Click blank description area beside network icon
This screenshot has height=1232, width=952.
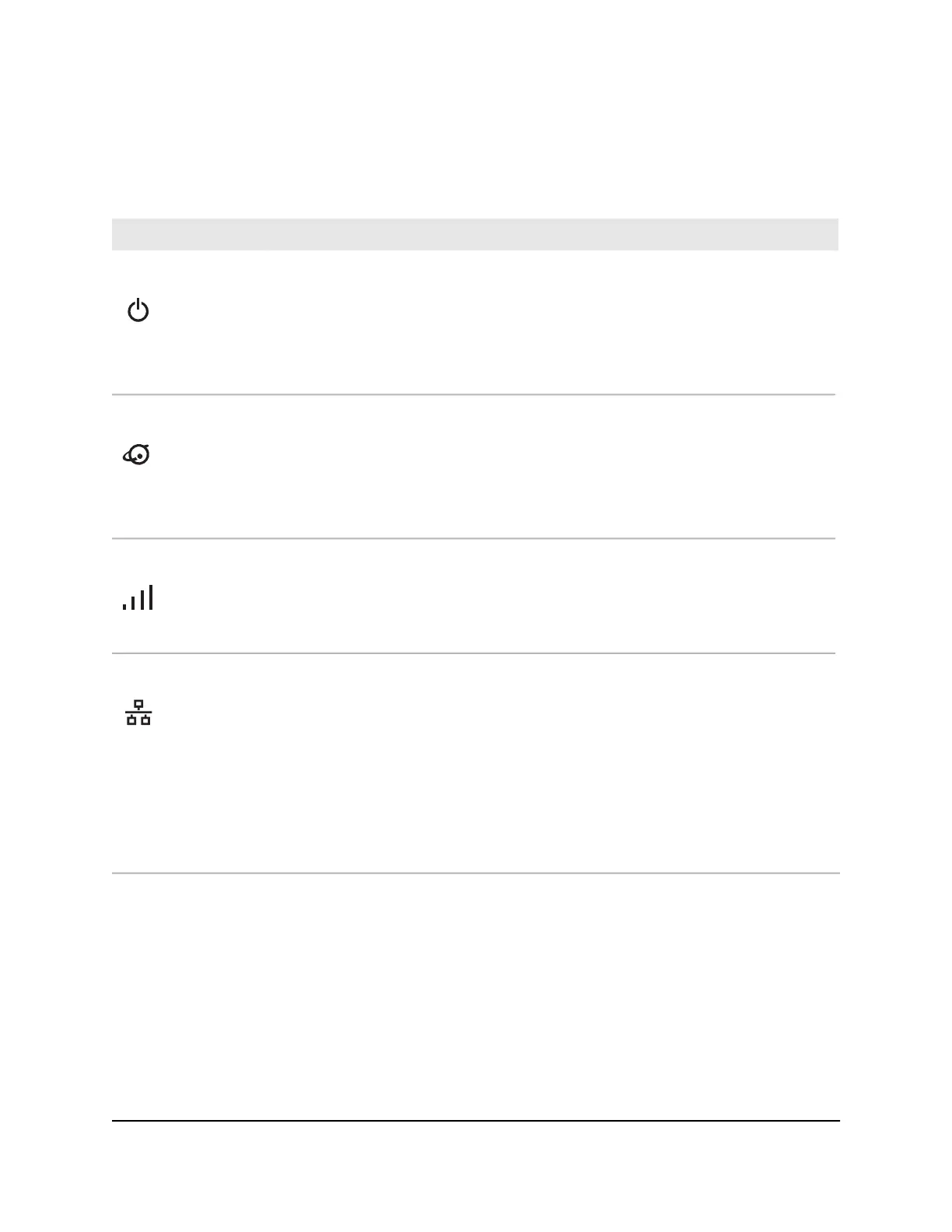pos(498,763)
